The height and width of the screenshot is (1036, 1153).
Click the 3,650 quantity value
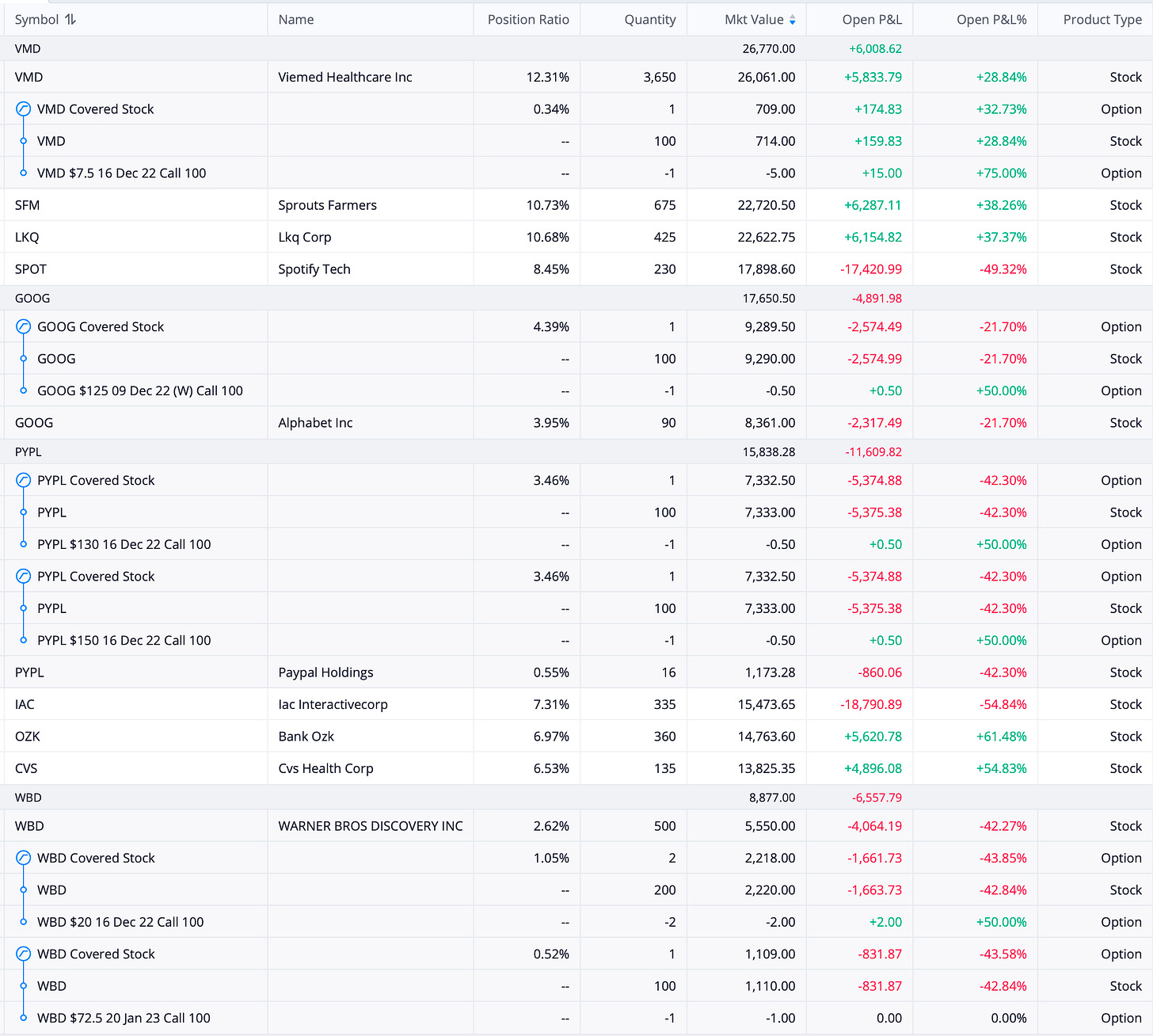[x=660, y=77]
